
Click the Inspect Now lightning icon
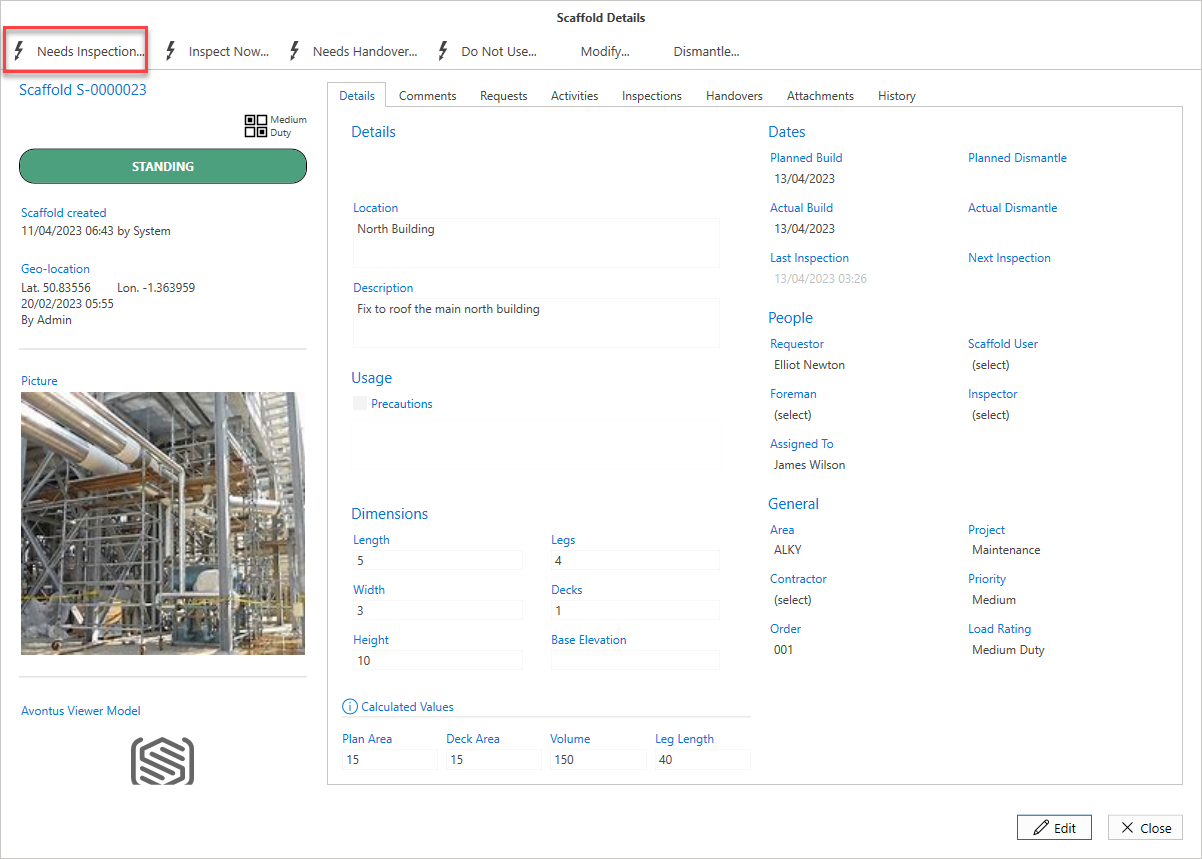[x=170, y=51]
